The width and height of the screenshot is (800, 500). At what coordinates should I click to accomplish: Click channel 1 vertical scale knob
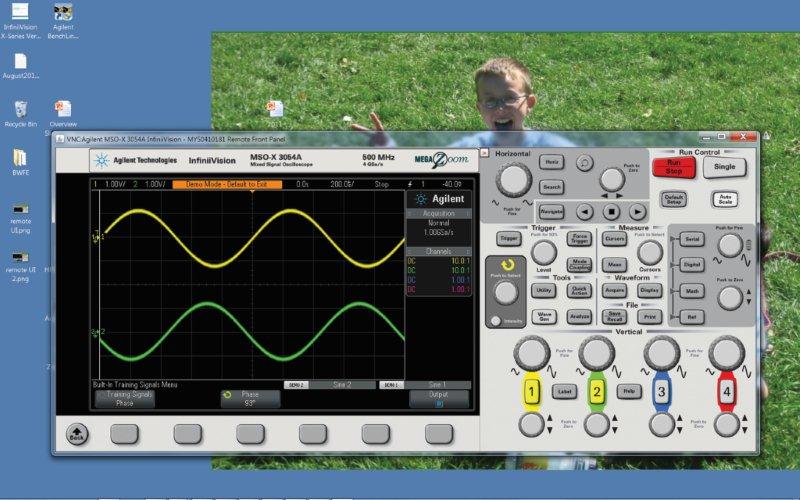[x=531, y=353]
